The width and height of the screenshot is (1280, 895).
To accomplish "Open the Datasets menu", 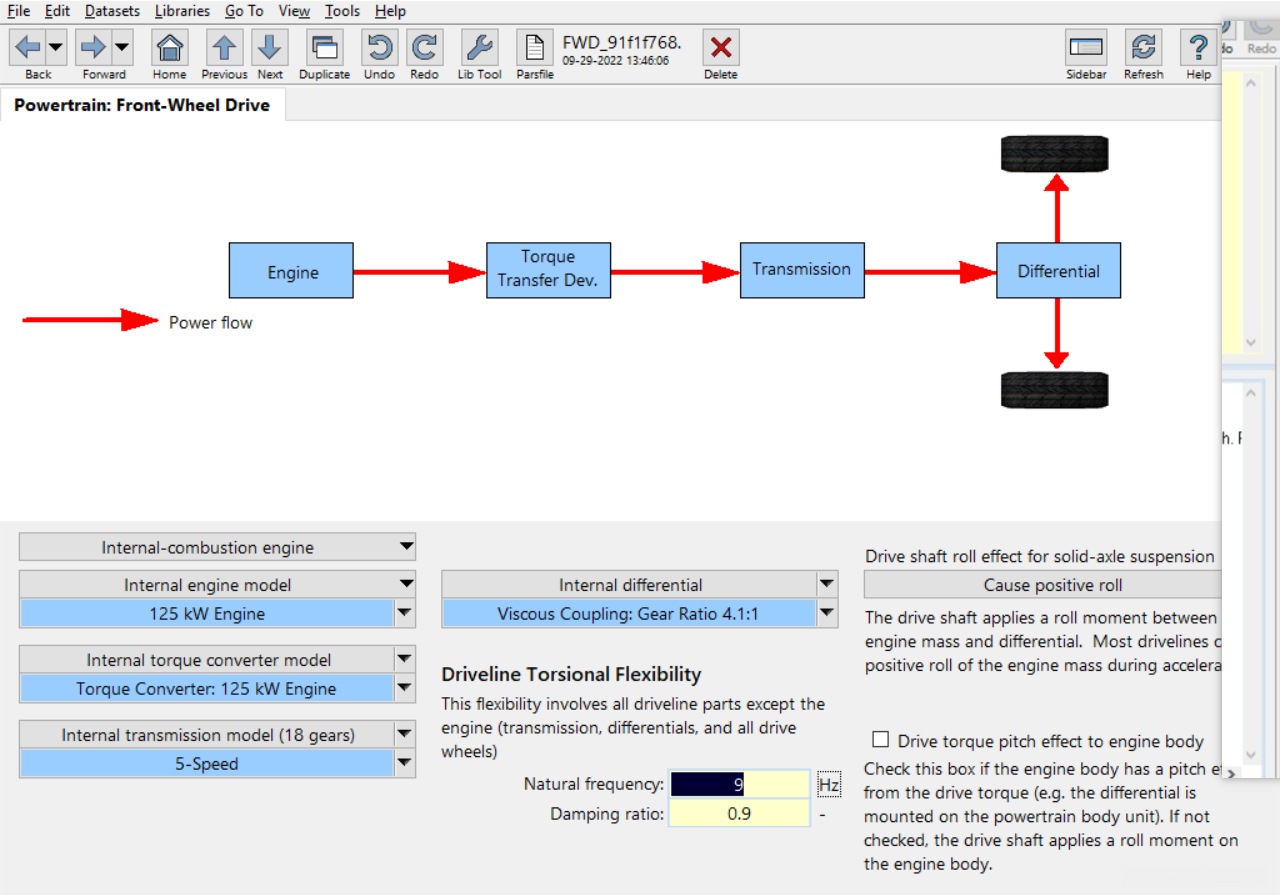I will click(x=112, y=11).
